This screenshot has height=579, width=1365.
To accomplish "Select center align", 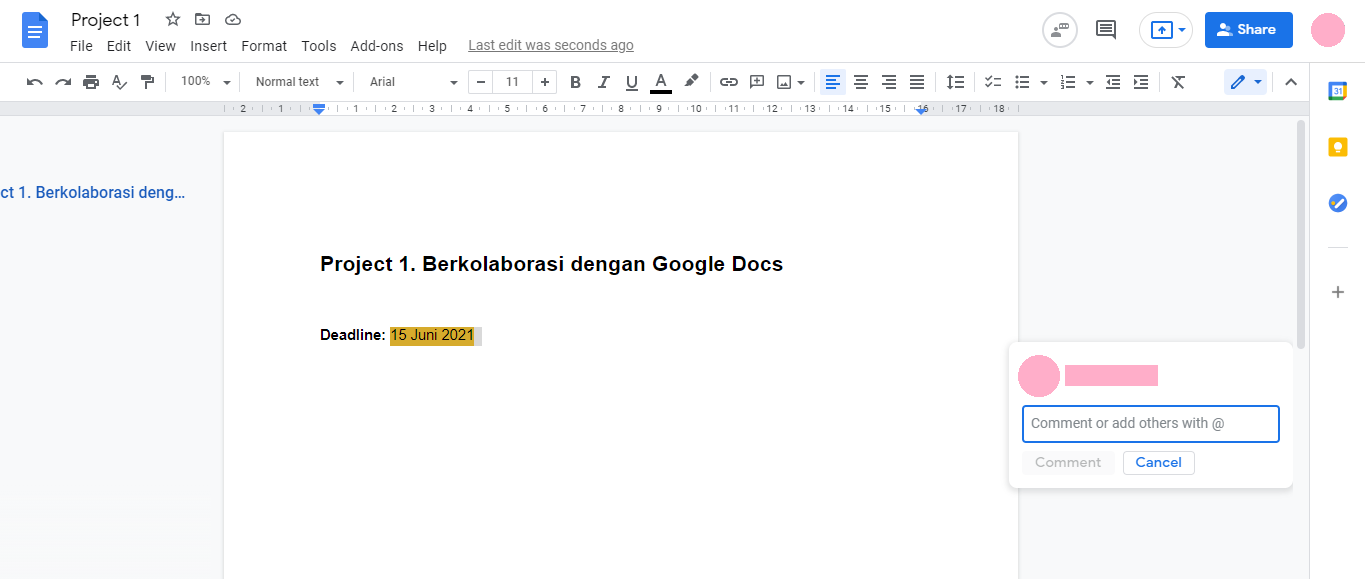I will [x=860, y=82].
